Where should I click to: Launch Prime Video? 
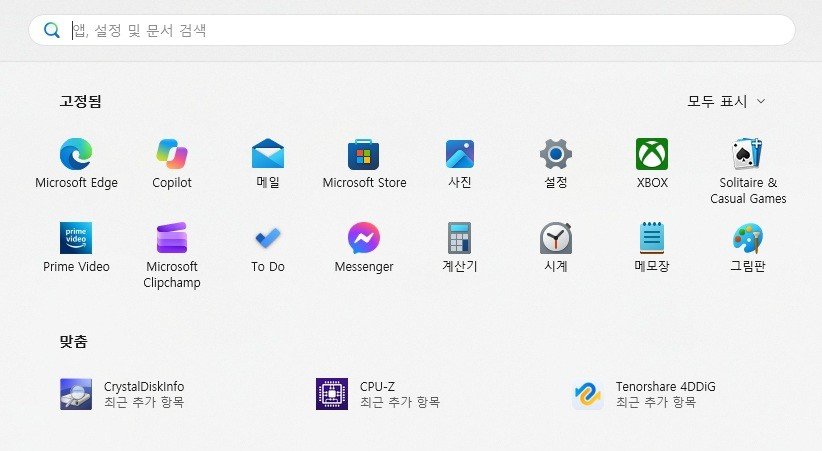[76, 238]
